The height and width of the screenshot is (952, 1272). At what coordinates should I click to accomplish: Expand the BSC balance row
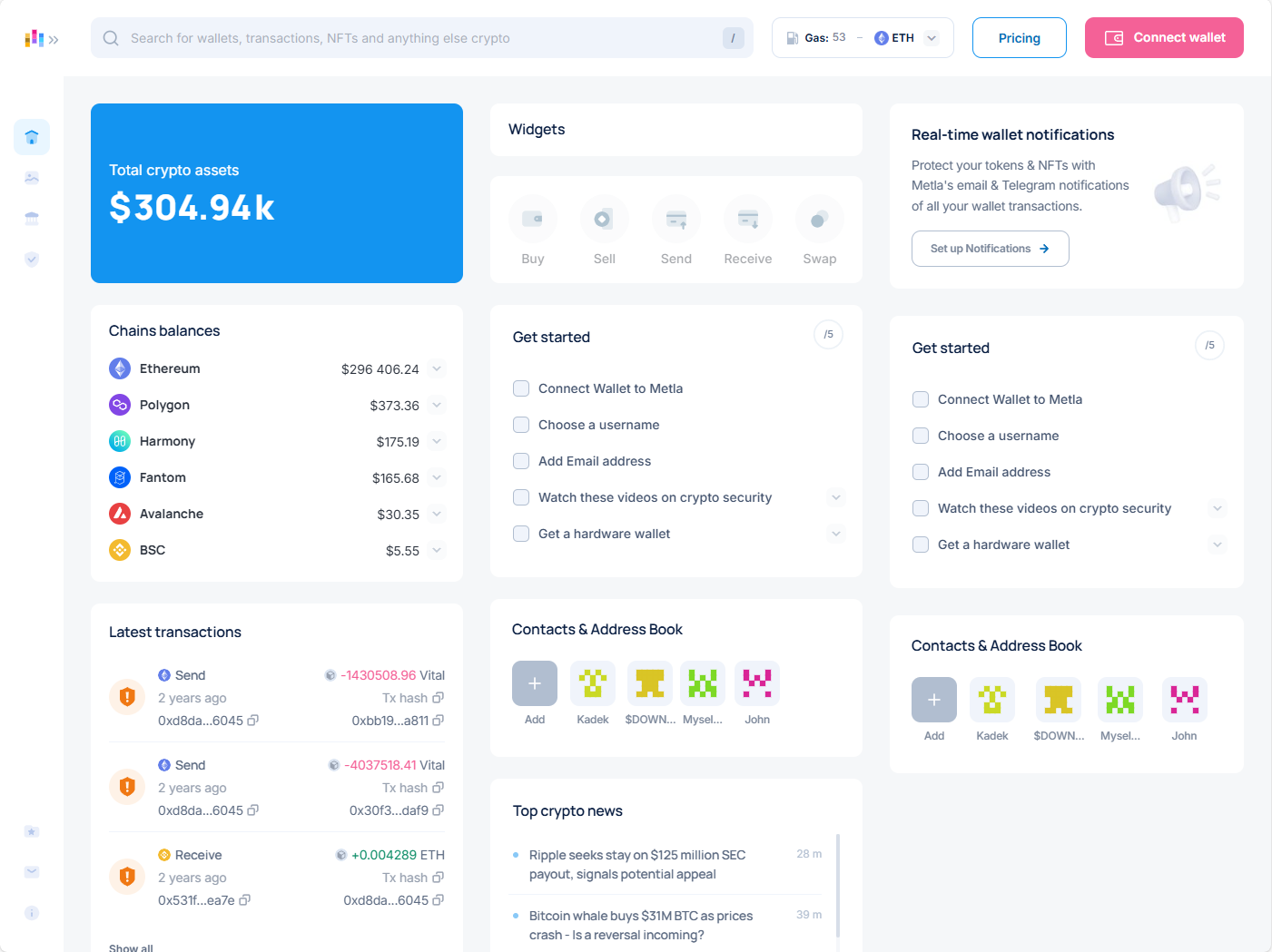pos(437,550)
